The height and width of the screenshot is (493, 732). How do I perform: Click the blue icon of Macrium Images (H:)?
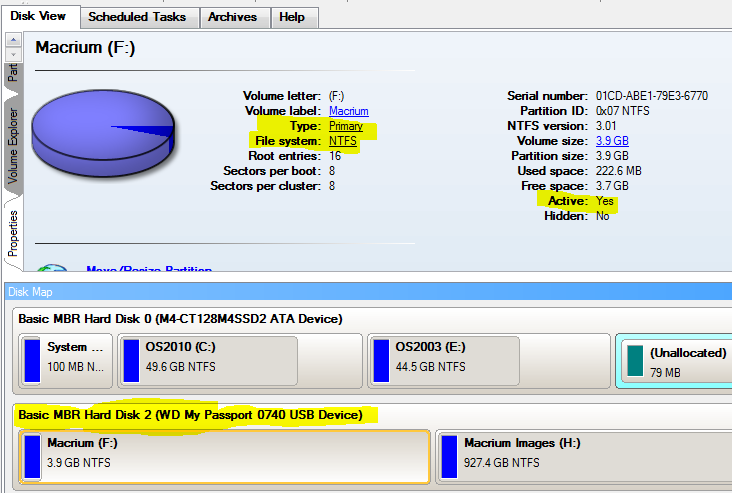[449, 457]
